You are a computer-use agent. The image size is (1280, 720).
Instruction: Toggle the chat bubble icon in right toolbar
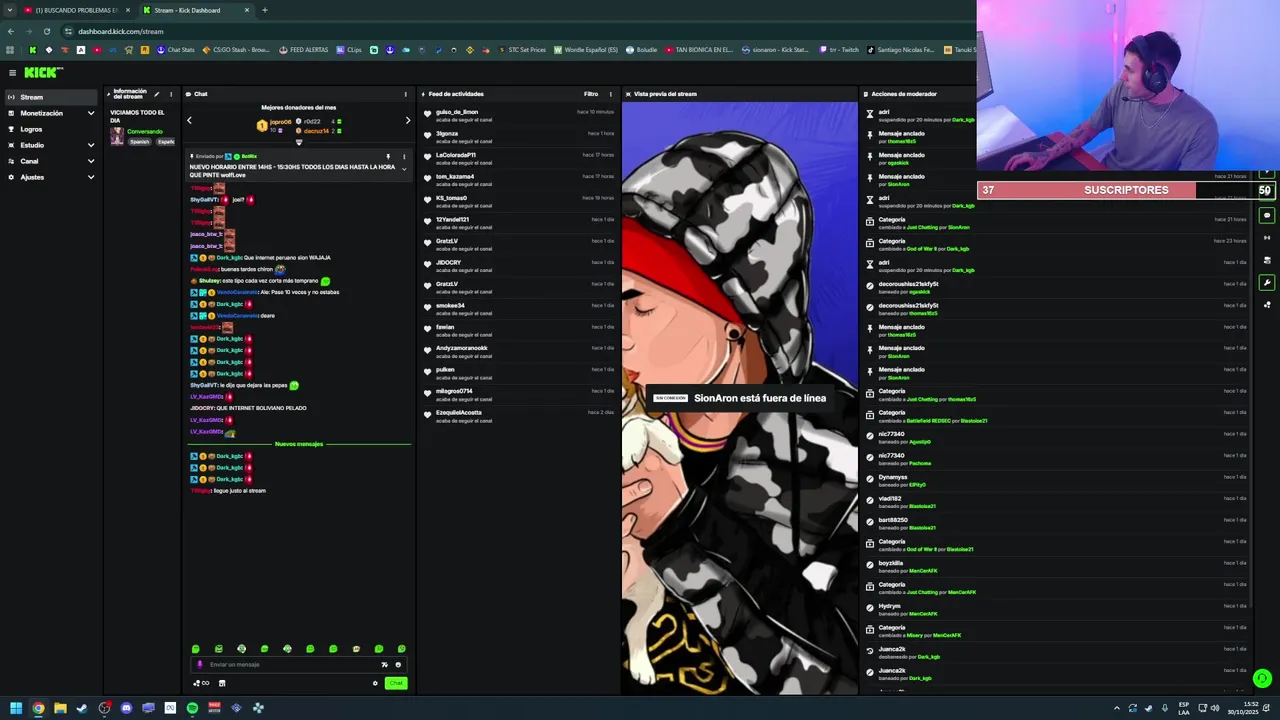(1267, 215)
